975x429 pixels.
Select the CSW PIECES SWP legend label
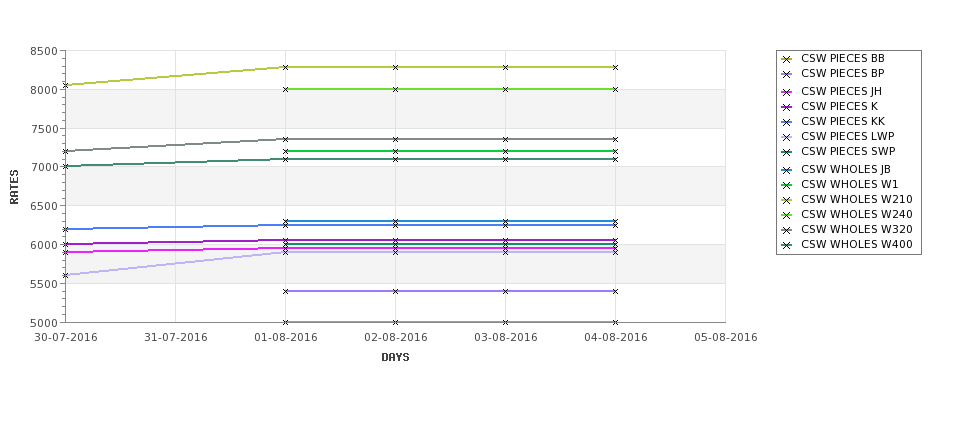point(848,151)
